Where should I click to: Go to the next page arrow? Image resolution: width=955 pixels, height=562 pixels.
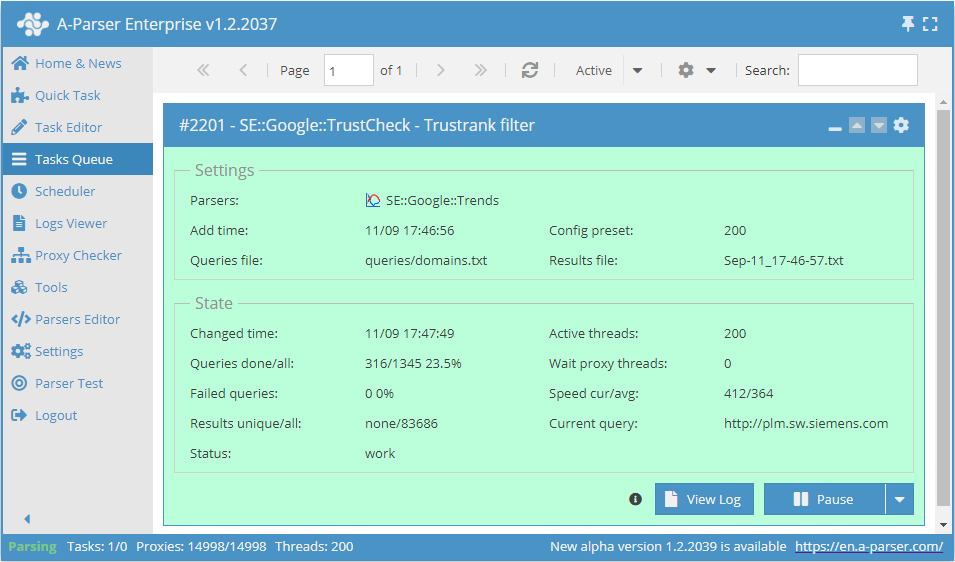[441, 70]
